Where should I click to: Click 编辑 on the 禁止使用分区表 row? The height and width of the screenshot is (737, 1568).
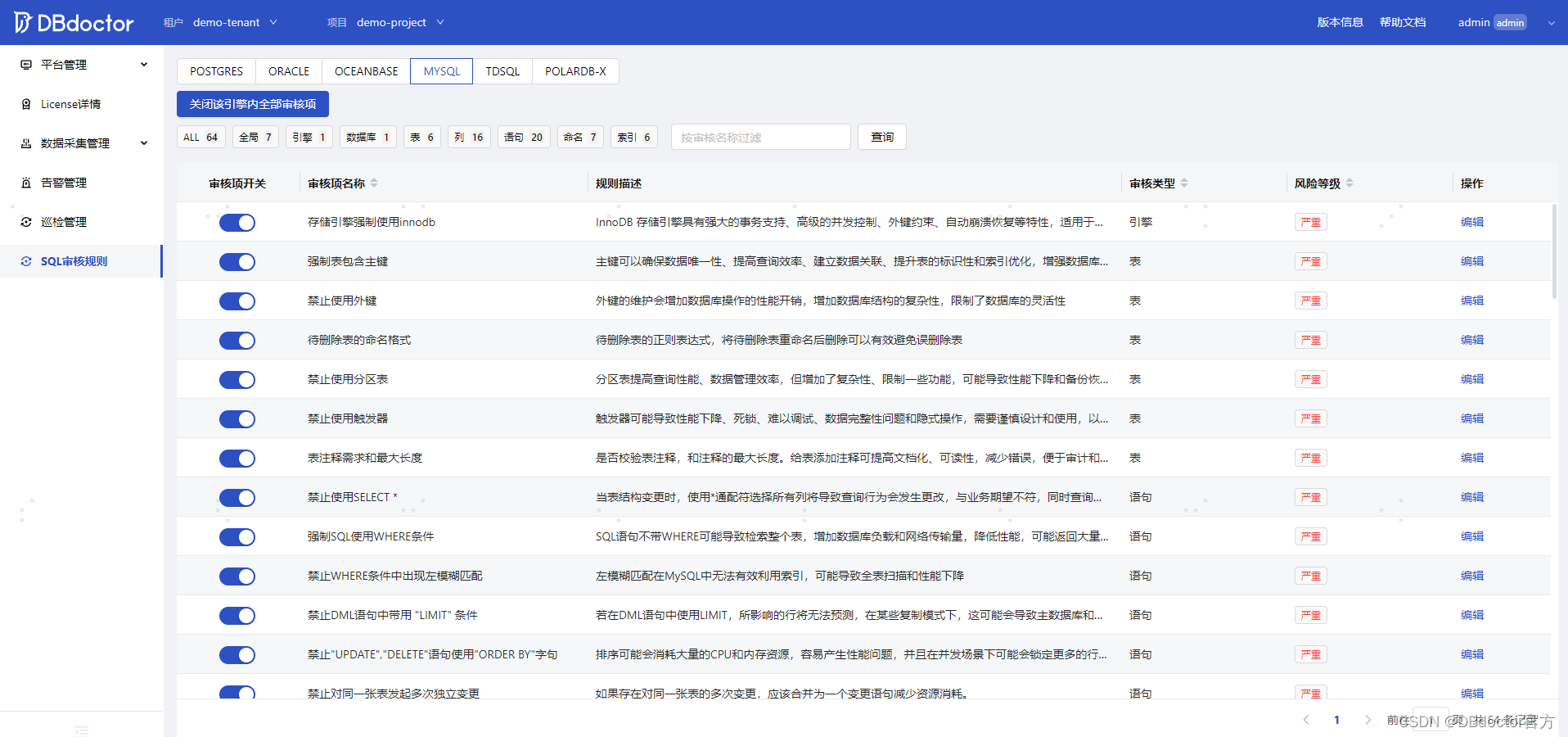[x=1471, y=379]
